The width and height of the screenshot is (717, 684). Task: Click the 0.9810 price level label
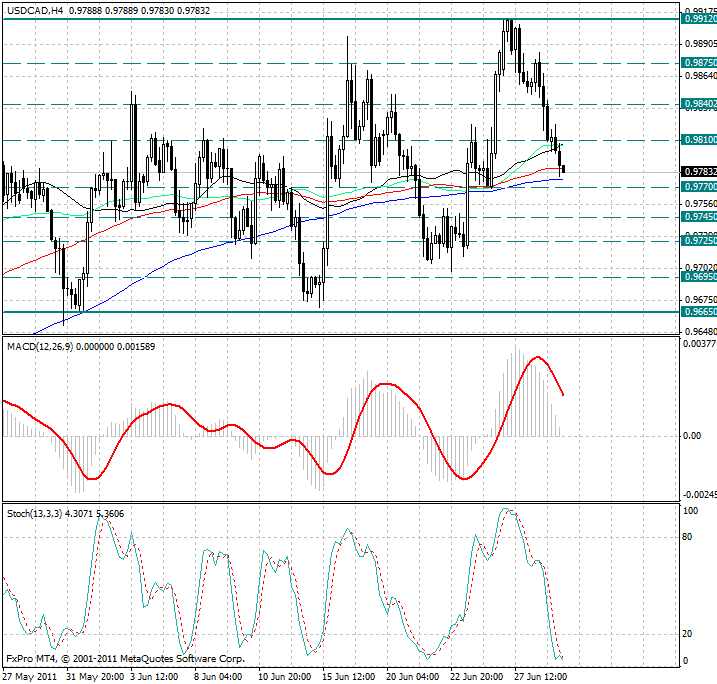pyautogui.click(x=699, y=140)
